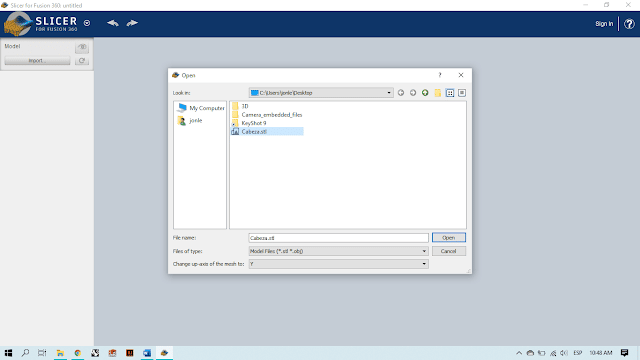This screenshot has height=360, width=640.
Task: Open File Explorer from taskbar
Action: coord(60,353)
